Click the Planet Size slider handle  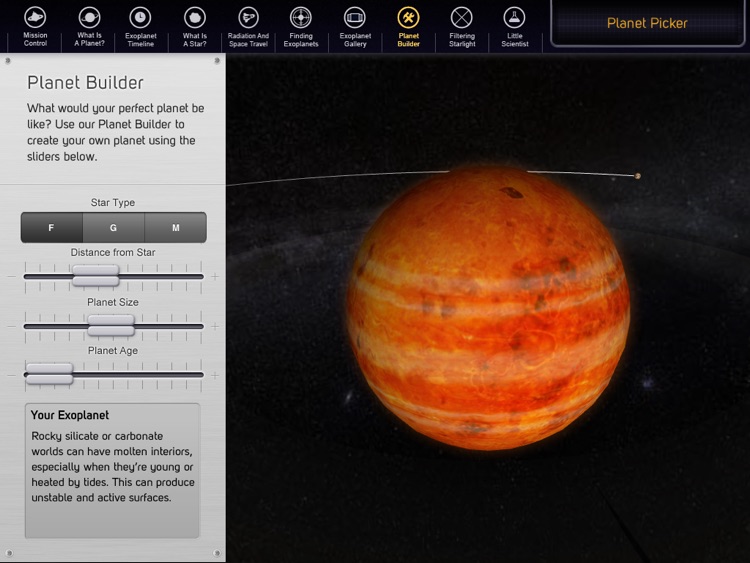point(111,325)
